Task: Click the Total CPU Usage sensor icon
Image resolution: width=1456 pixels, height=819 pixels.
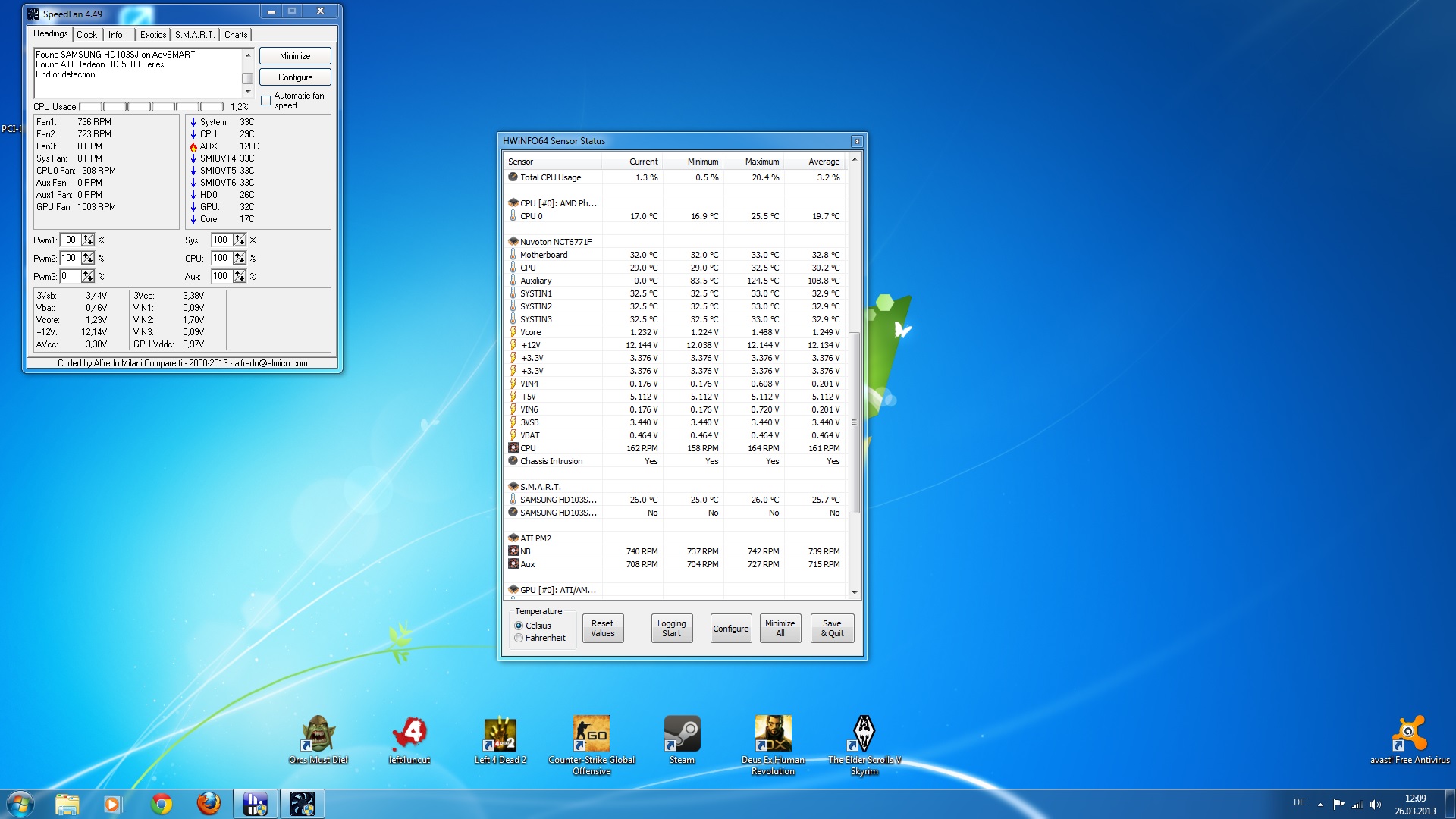Action: [513, 177]
